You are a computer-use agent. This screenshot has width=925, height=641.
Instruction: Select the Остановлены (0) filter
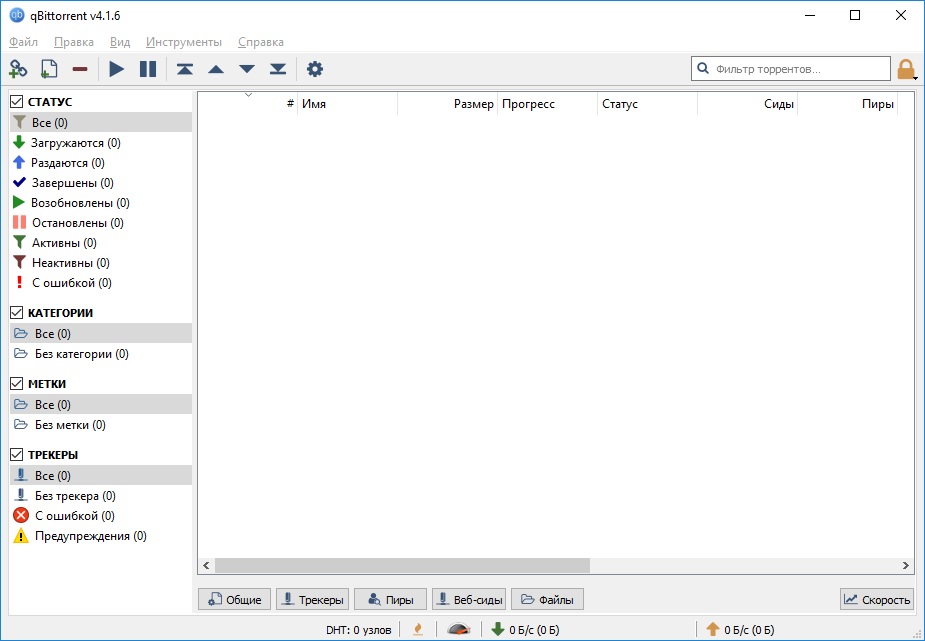point(101,223)
